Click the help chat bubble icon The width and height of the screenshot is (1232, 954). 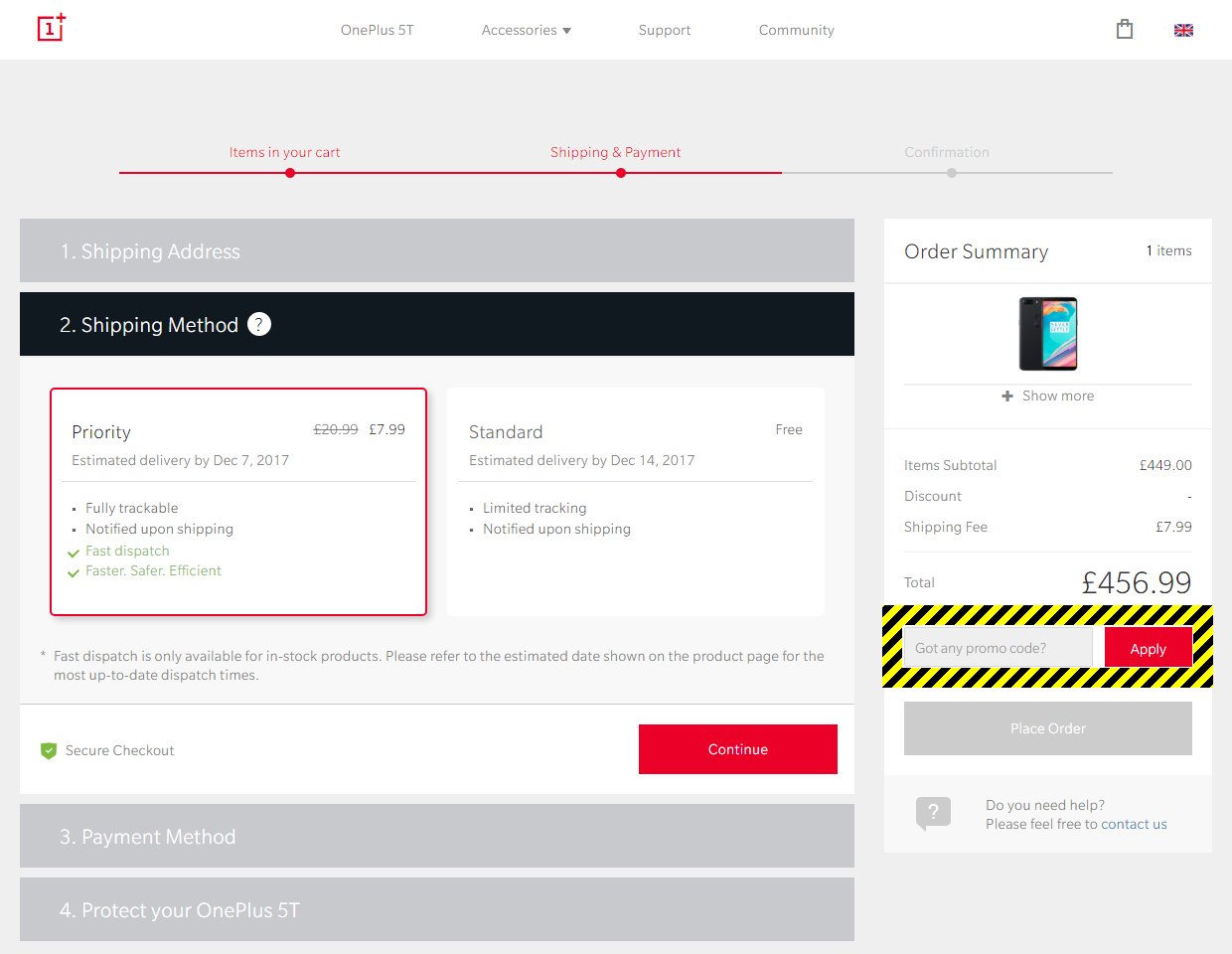[x=933, y=813]
